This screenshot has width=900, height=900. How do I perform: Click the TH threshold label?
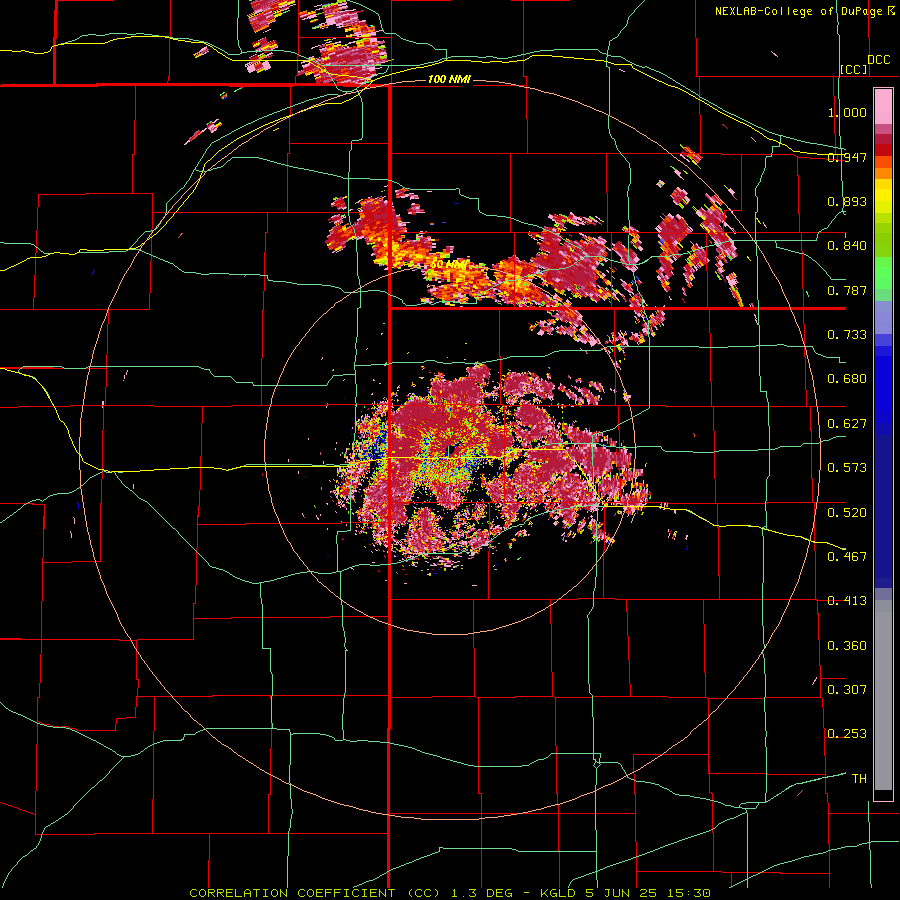(859, 778)
